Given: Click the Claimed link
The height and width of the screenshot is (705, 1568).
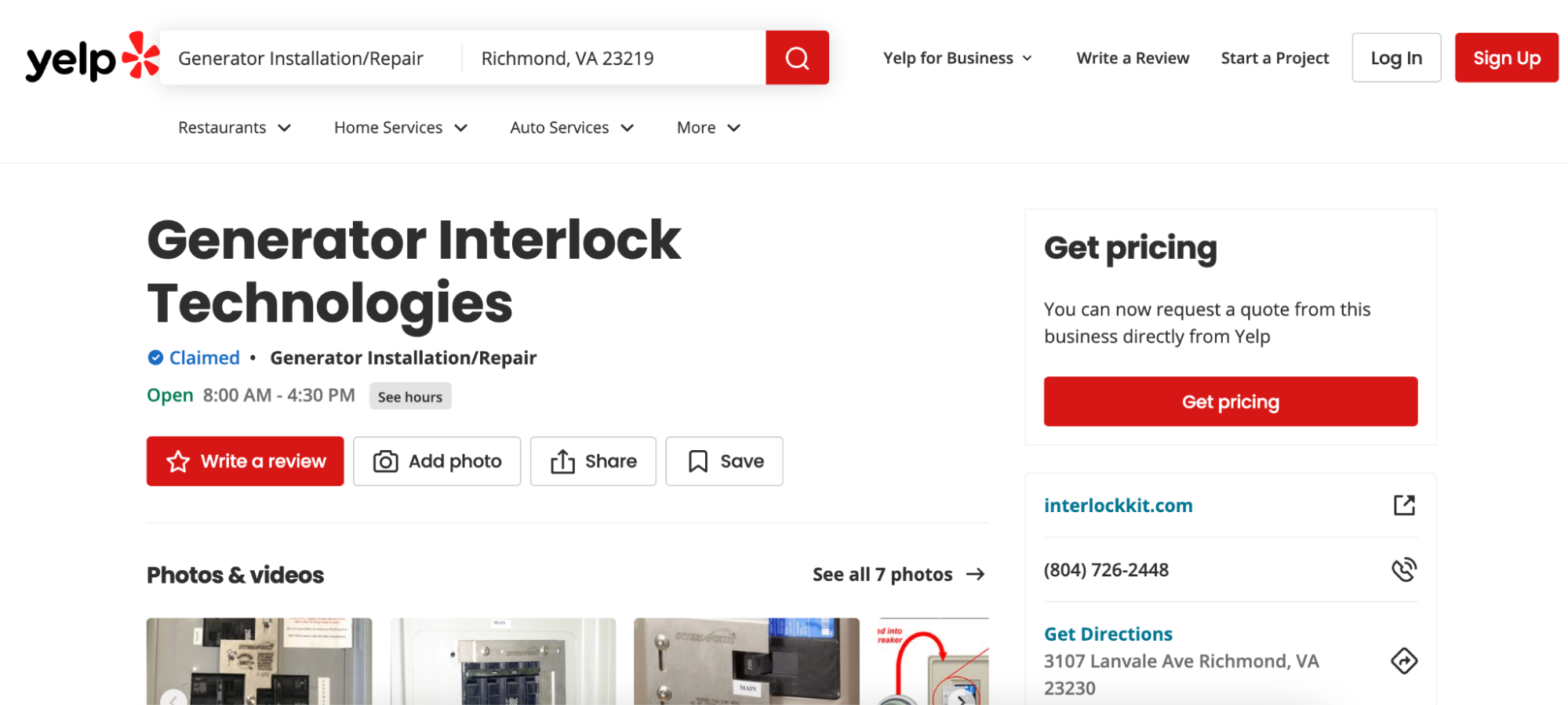Looking at the screenshot, I should (204, 358).
